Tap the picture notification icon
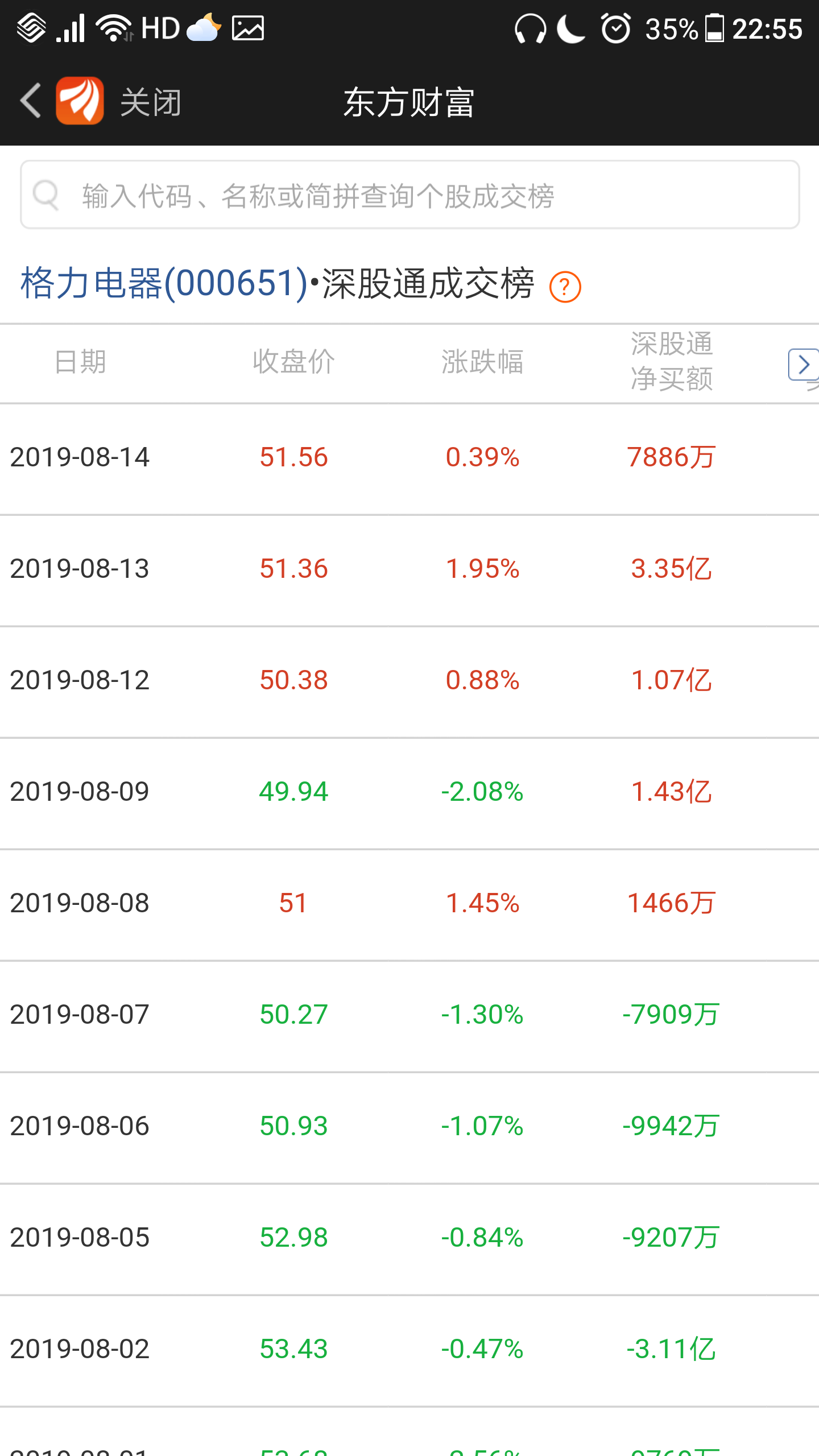Image resolution: width=819 pixels, height=1456 pixels. 248,28
